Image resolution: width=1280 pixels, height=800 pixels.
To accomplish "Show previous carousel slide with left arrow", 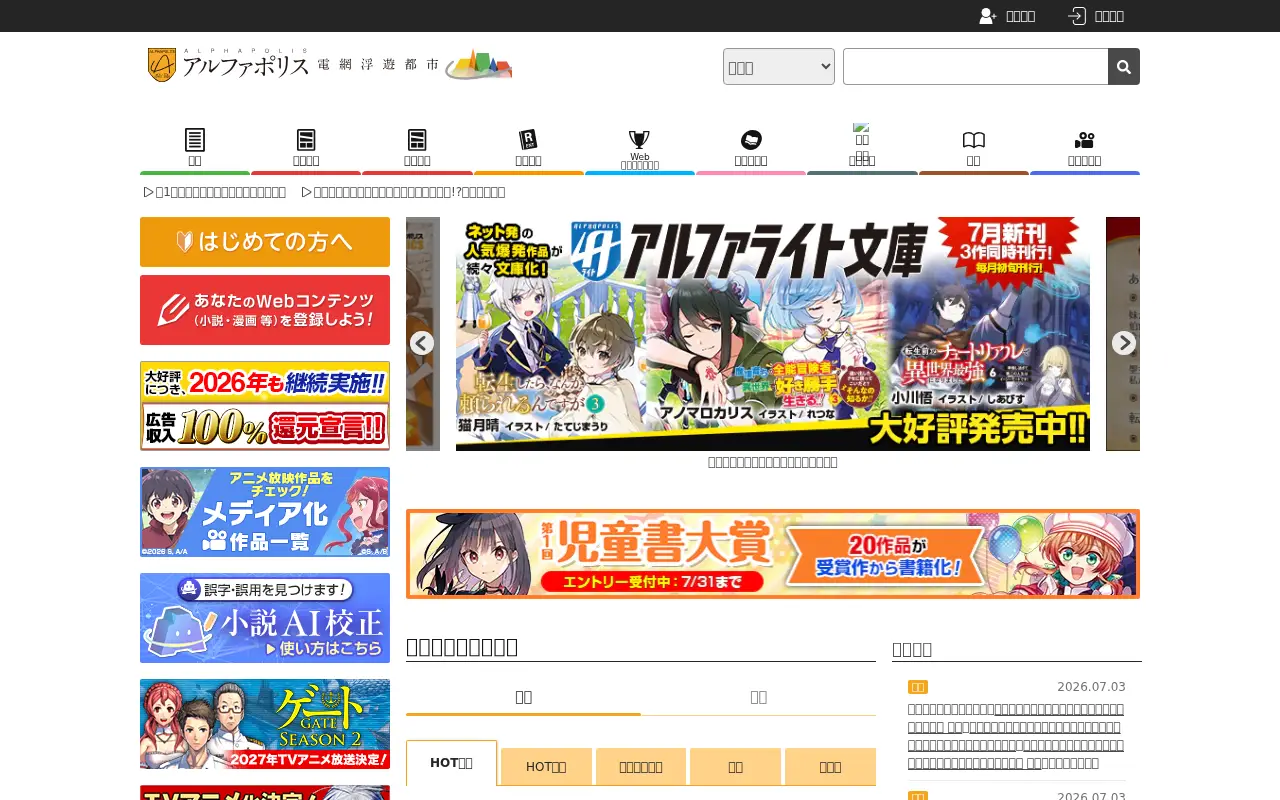I will (422, 343).
